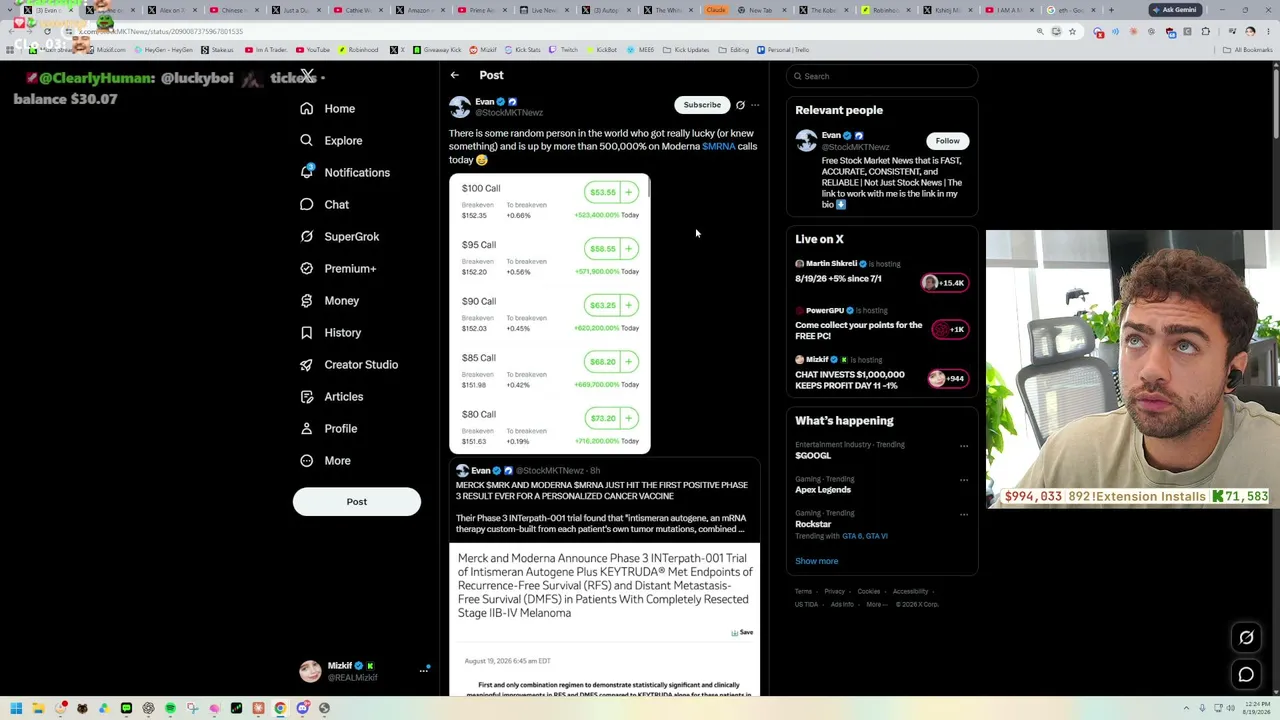
Task: Click the plus button on the $90 Call row
Action: [629, 305]
